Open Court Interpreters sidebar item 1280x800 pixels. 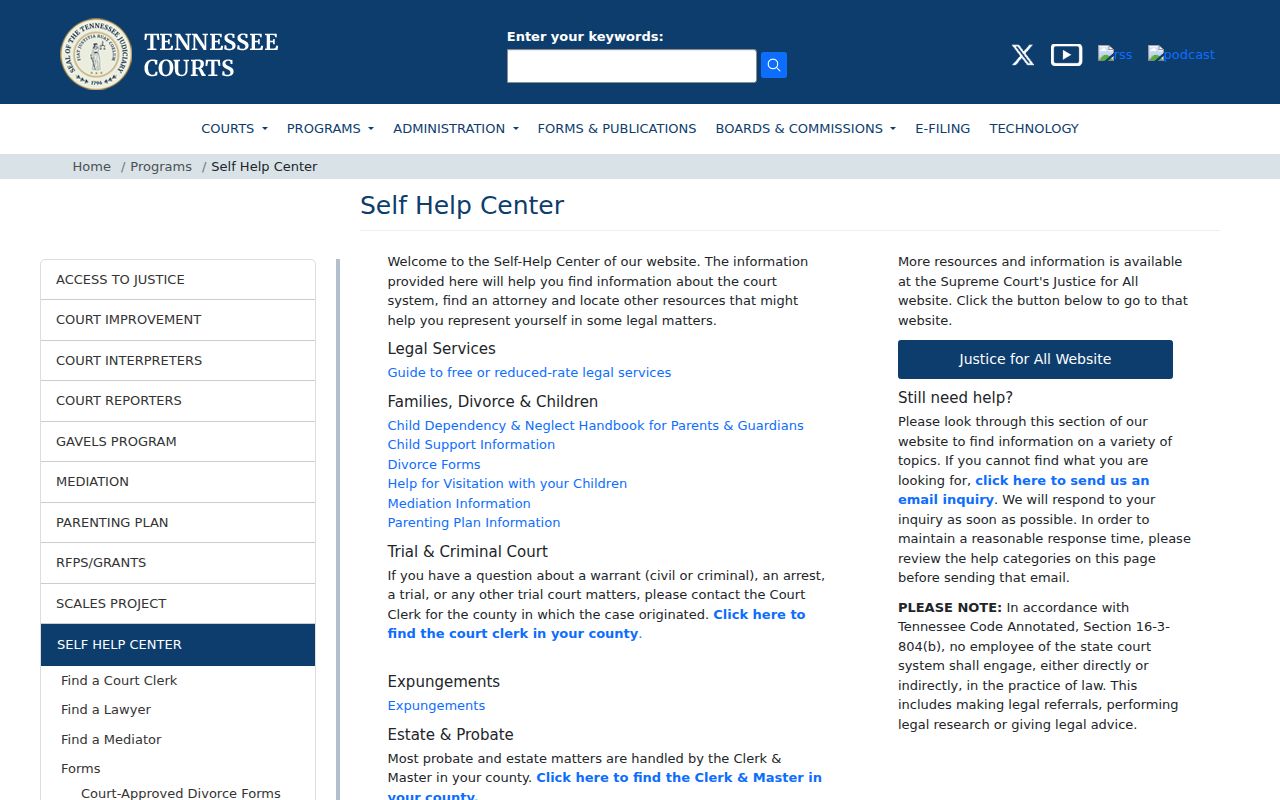click(x=178, y=360)
